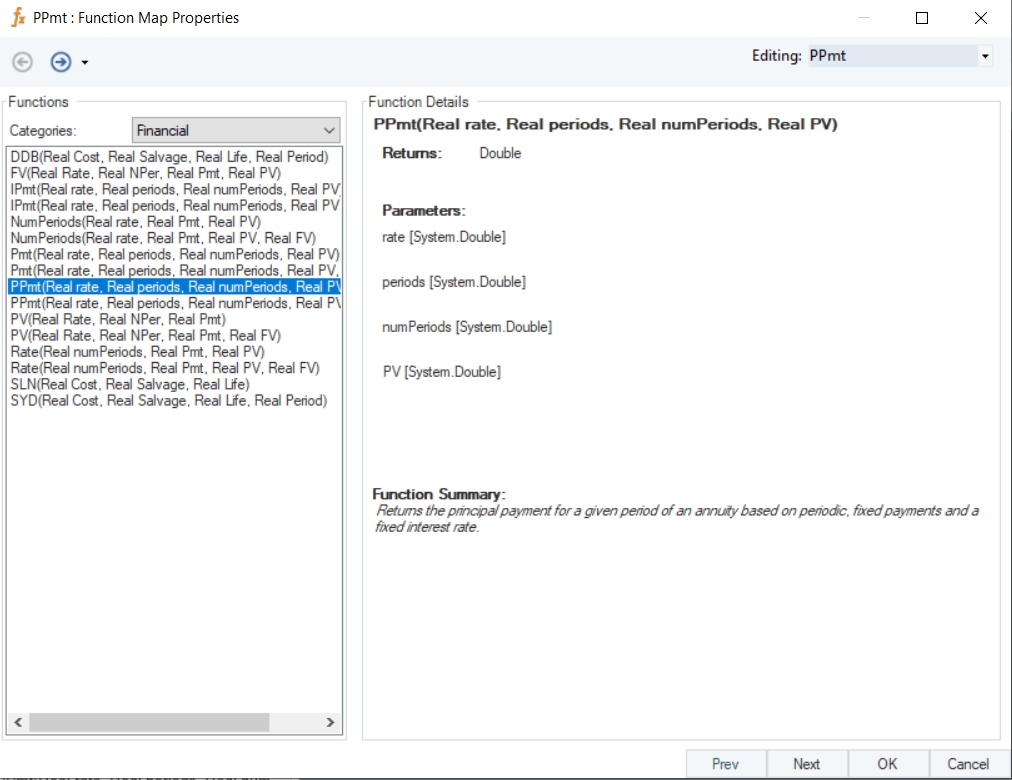Select SLN(Real Cost, Real Salvage, Real Life)

(130, 384)
